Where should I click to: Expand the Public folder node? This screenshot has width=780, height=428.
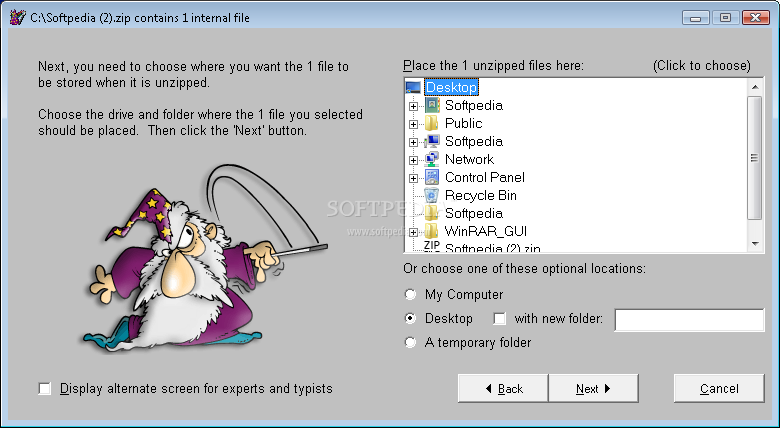click(413, 124)
